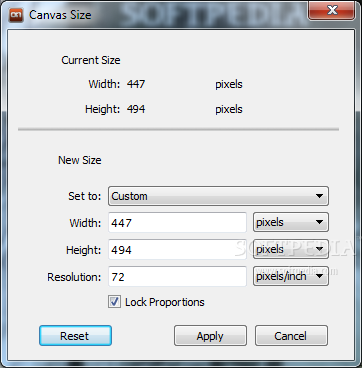Click the Current Size width value 447

point(136,84)
